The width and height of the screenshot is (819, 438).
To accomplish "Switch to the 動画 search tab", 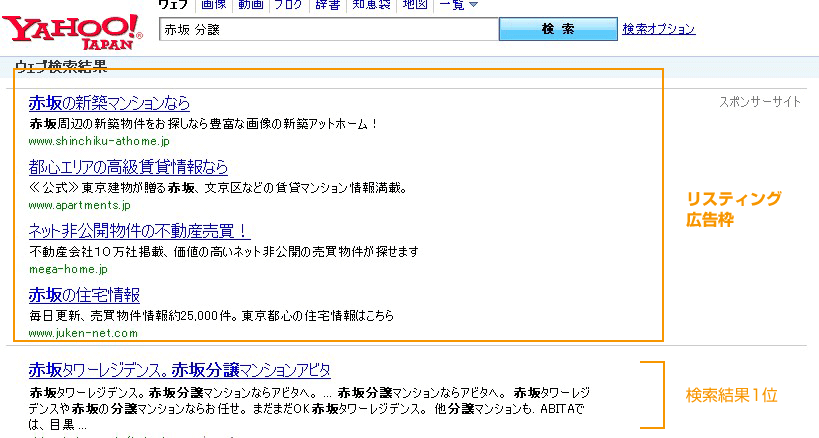I will click(251, 5).
